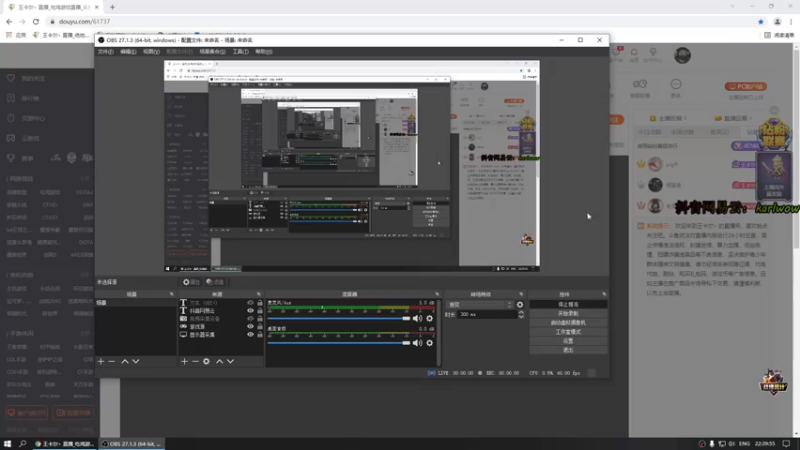Open user avatar on Douyu page header
This screenshot has width=800, height=450.
click(682, 55)
